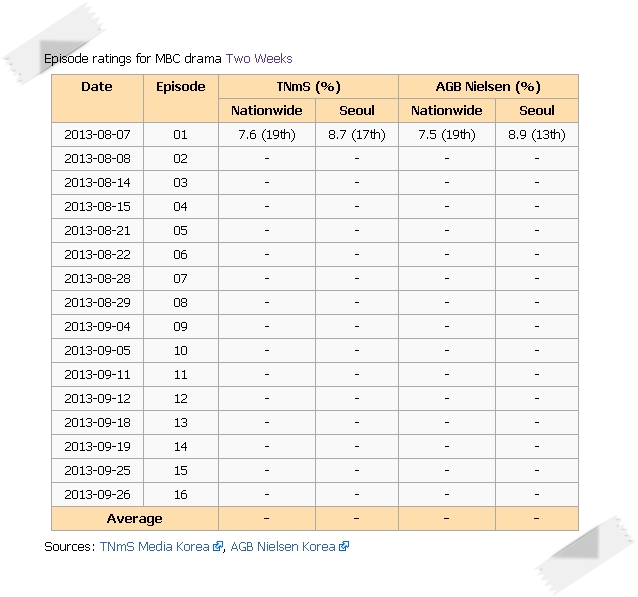The width and height of the screenshot is (638, 597).
Task: Click the 2013-09-11 date cell
Action: pyautogui.click(x=97, y=375)
